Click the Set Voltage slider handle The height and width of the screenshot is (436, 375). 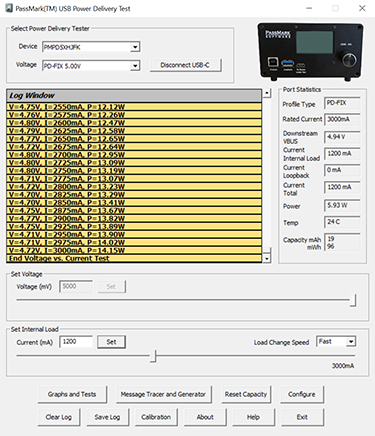pyautogui.click(x=353, y=300)
